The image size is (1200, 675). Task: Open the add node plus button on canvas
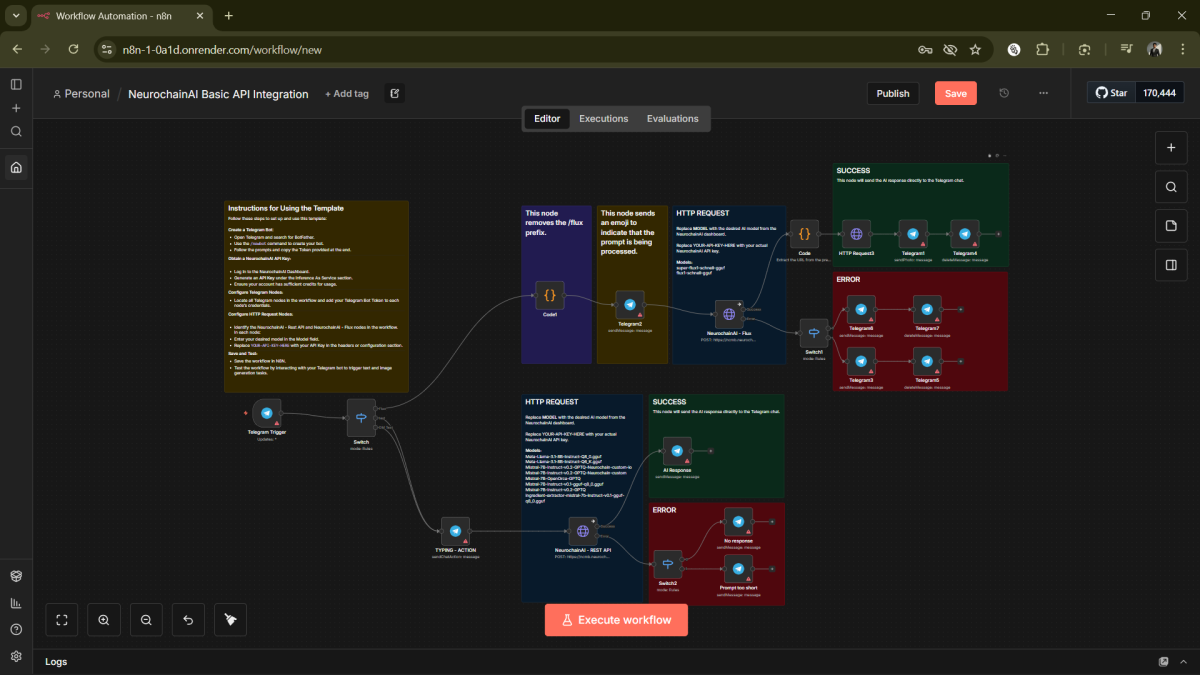point(1170,147)
